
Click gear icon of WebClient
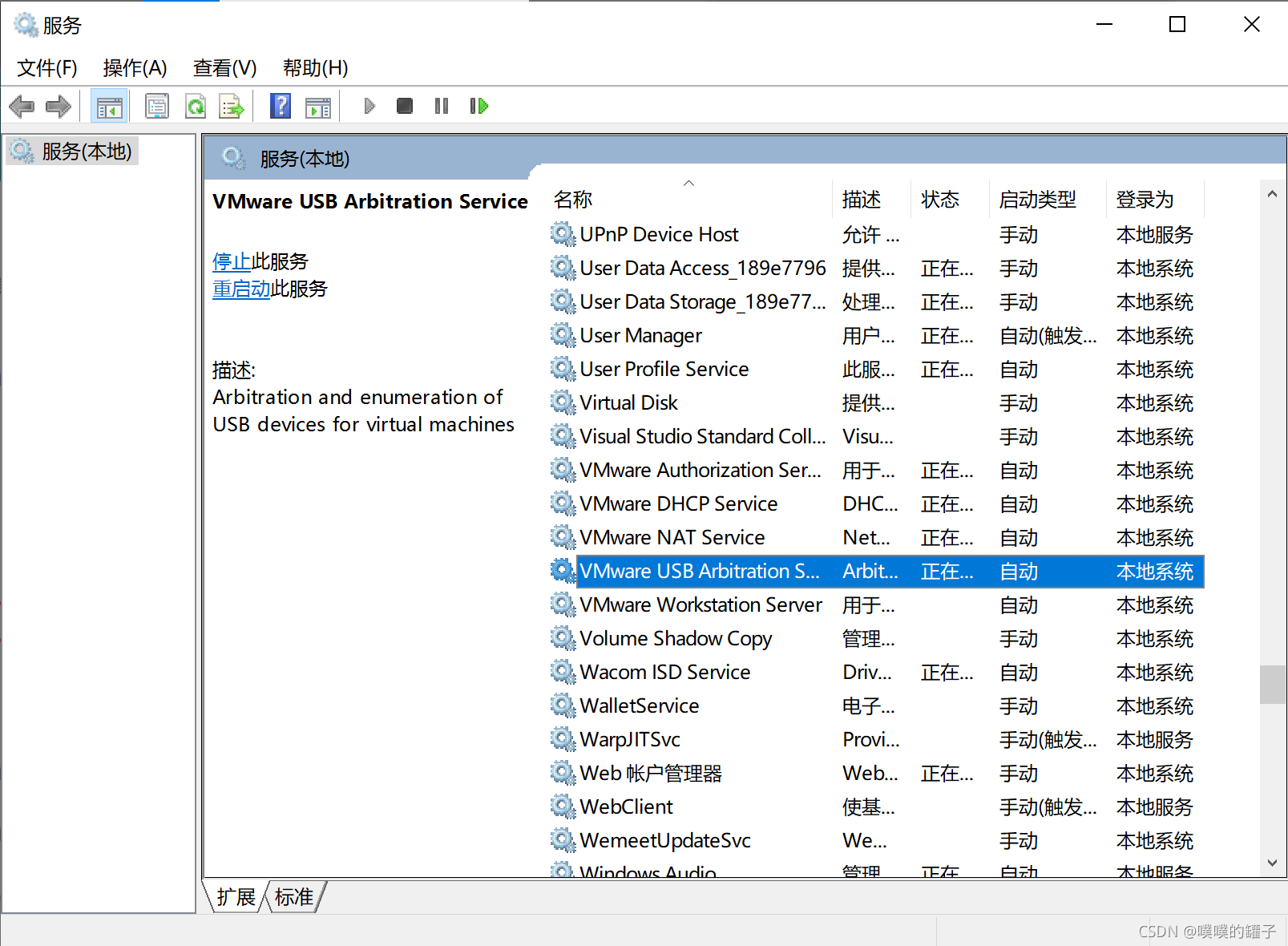click(x=563, y=807)
